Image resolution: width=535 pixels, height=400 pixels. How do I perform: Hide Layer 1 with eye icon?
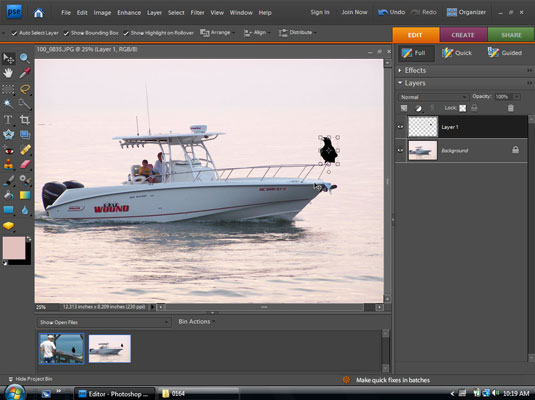click(401, 127)
